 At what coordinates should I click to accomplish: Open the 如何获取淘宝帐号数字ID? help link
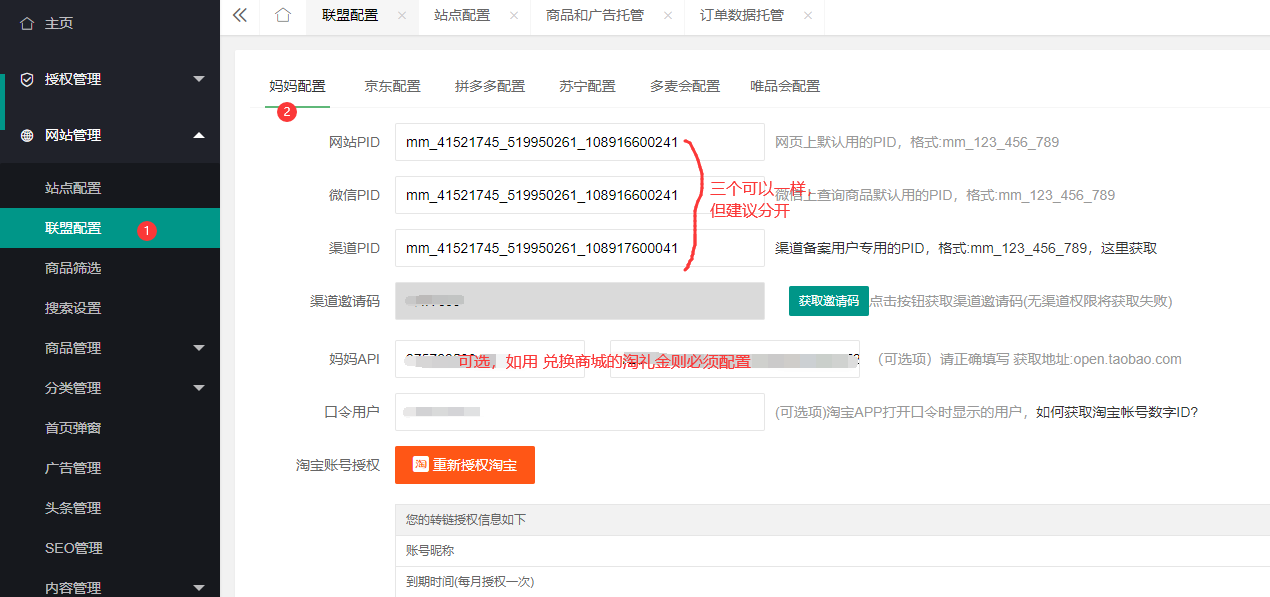click(x=1117, y=412)
